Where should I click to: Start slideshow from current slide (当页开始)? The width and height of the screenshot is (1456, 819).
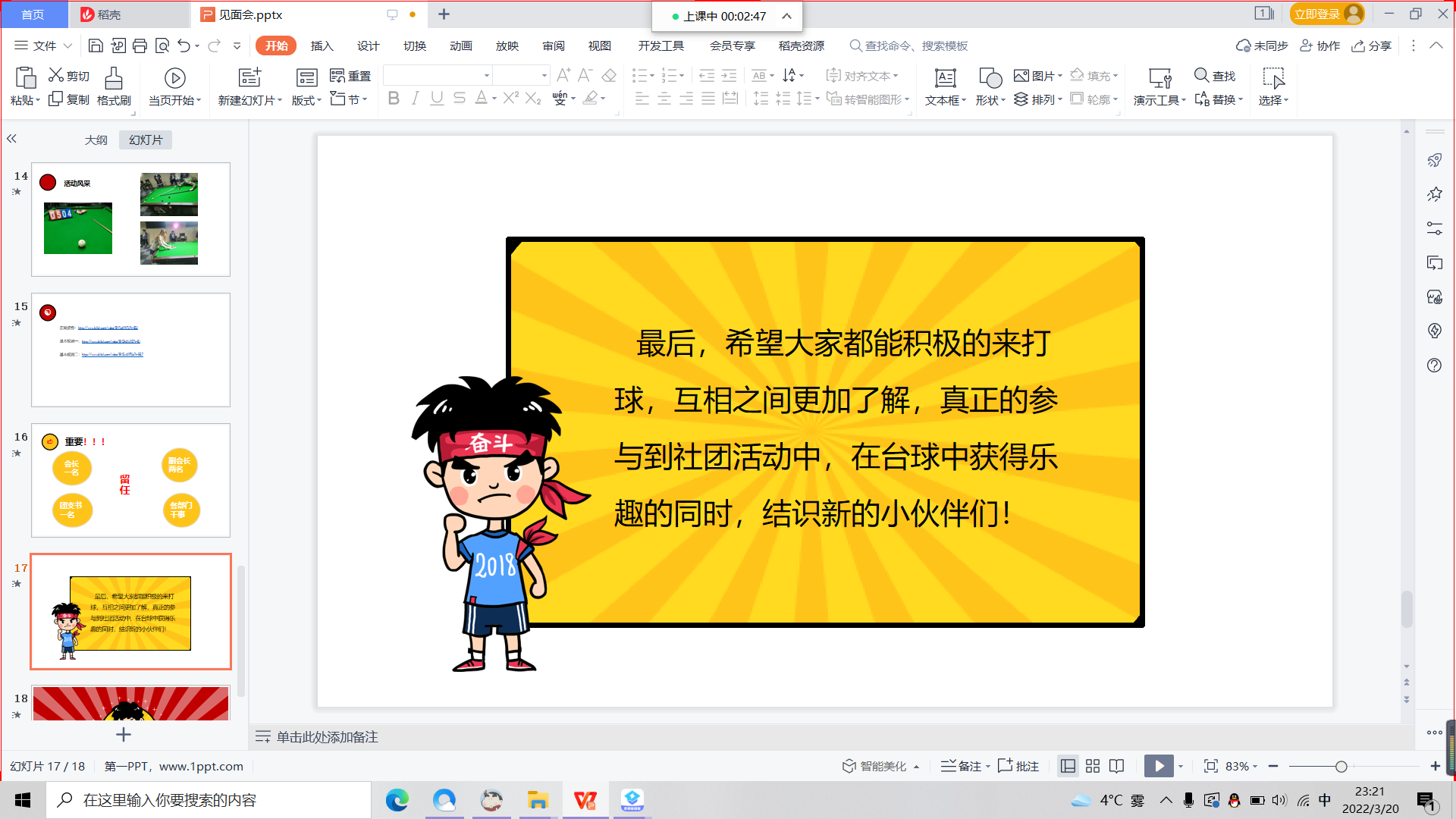(x=174, y=78)
